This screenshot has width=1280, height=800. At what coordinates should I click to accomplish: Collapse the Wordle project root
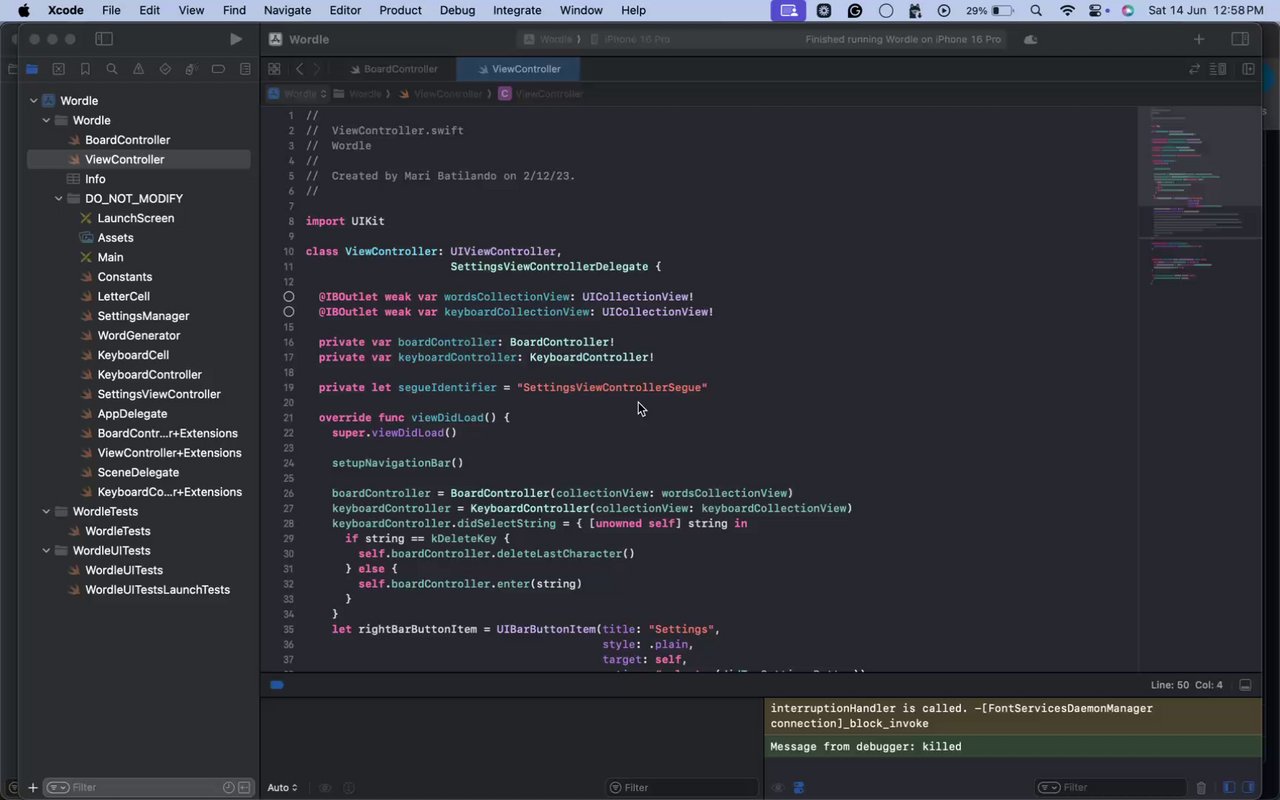(34, 101)
